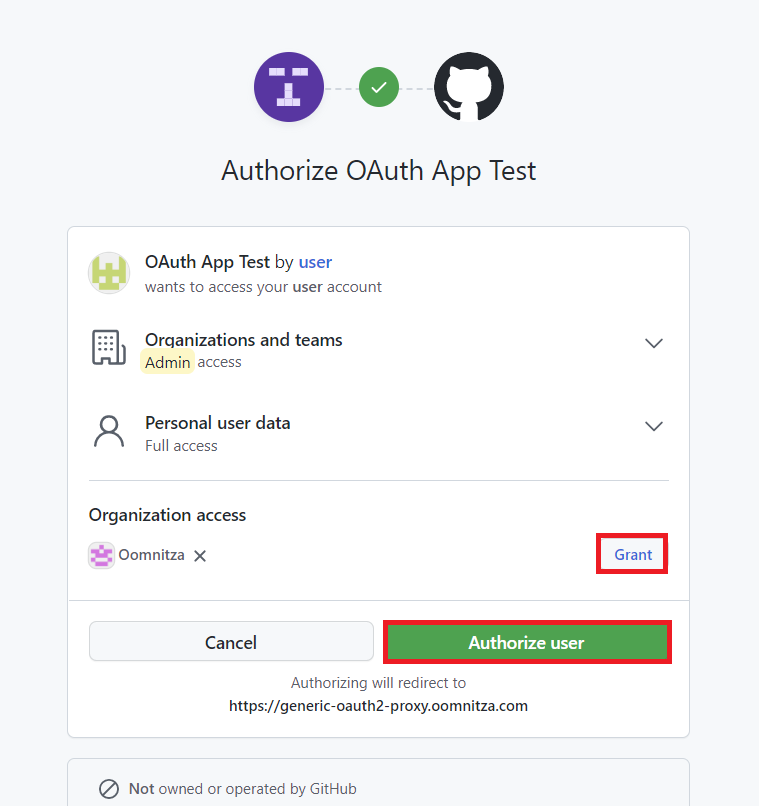Click the Oomnitza organization avatar
This screenshot has height=806, width=759.
pyautogui.click(x=102, y=555)
